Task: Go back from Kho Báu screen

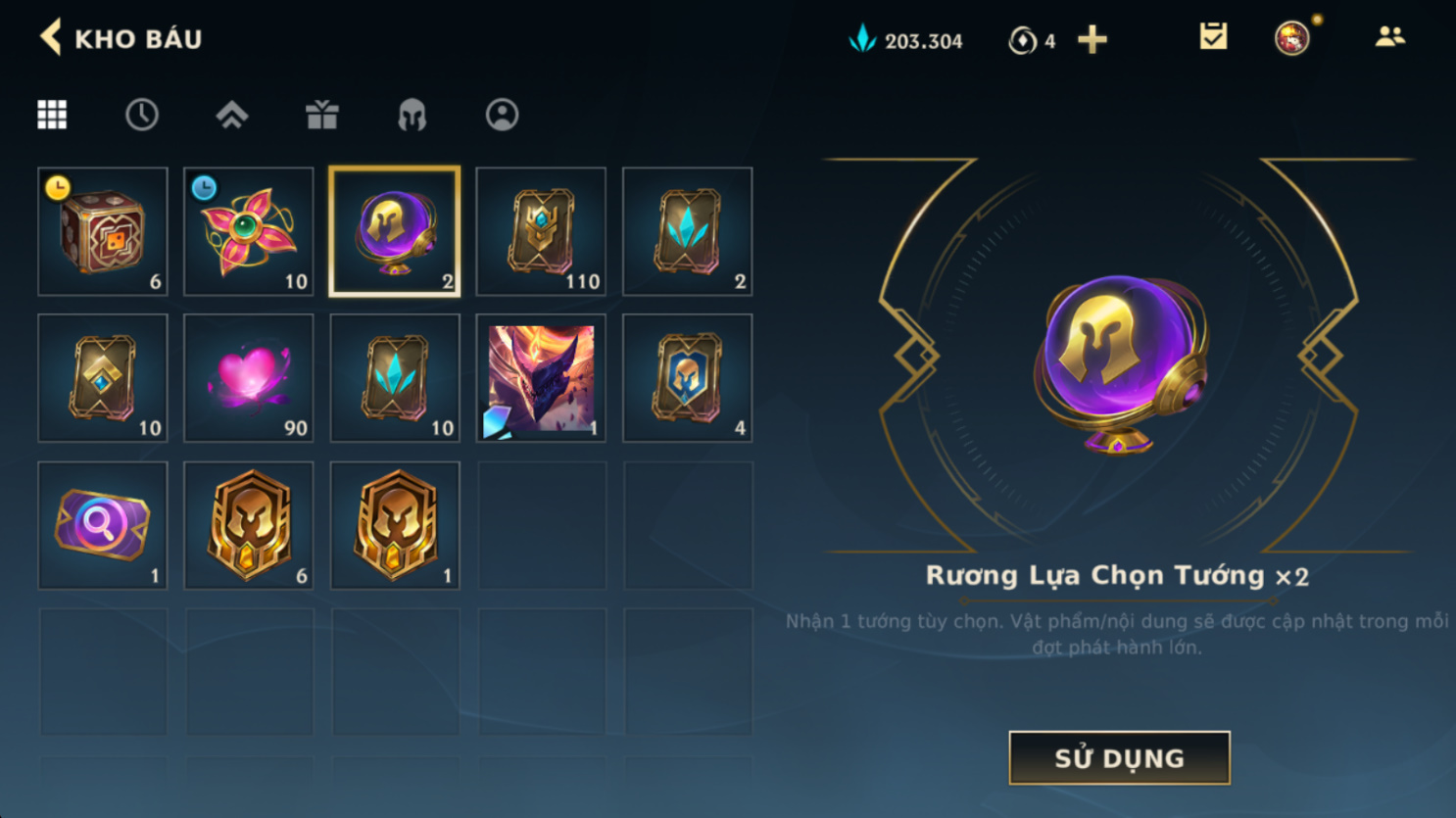Action: (50, 37)
